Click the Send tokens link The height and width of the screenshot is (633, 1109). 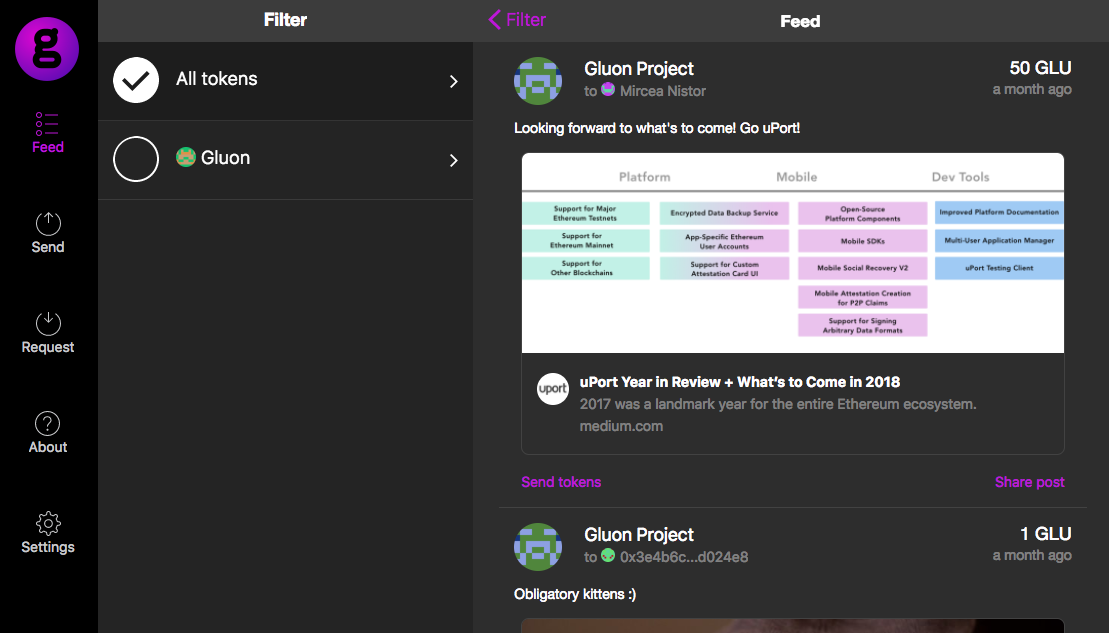pos(561,482)
